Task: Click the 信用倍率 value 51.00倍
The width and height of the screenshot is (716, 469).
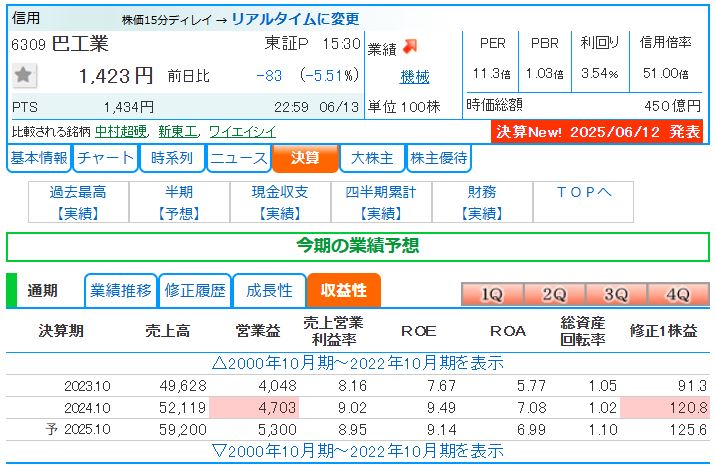Action: click(x=665, y=74)
